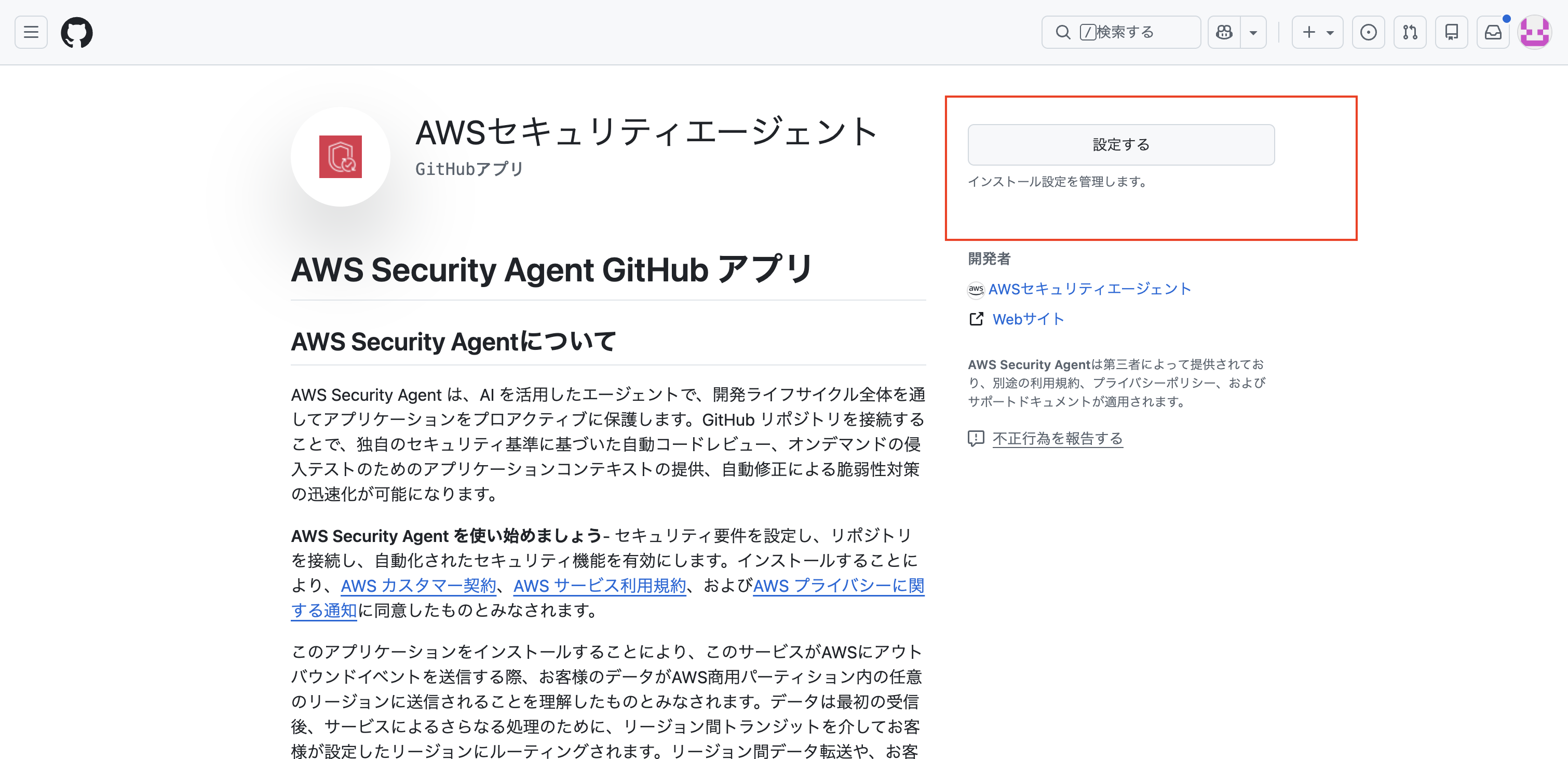
Task: Open the Webサイト link
Action: click(x=1028, y=319)
